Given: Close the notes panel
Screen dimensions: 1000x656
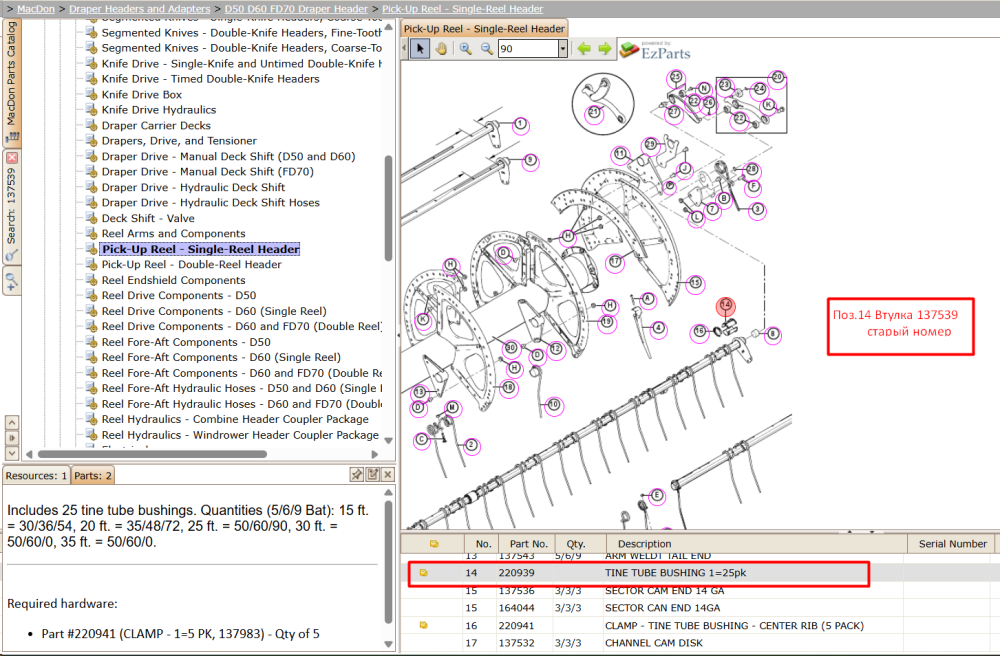Looking at the screenshot, I should (x=388, y=474).
